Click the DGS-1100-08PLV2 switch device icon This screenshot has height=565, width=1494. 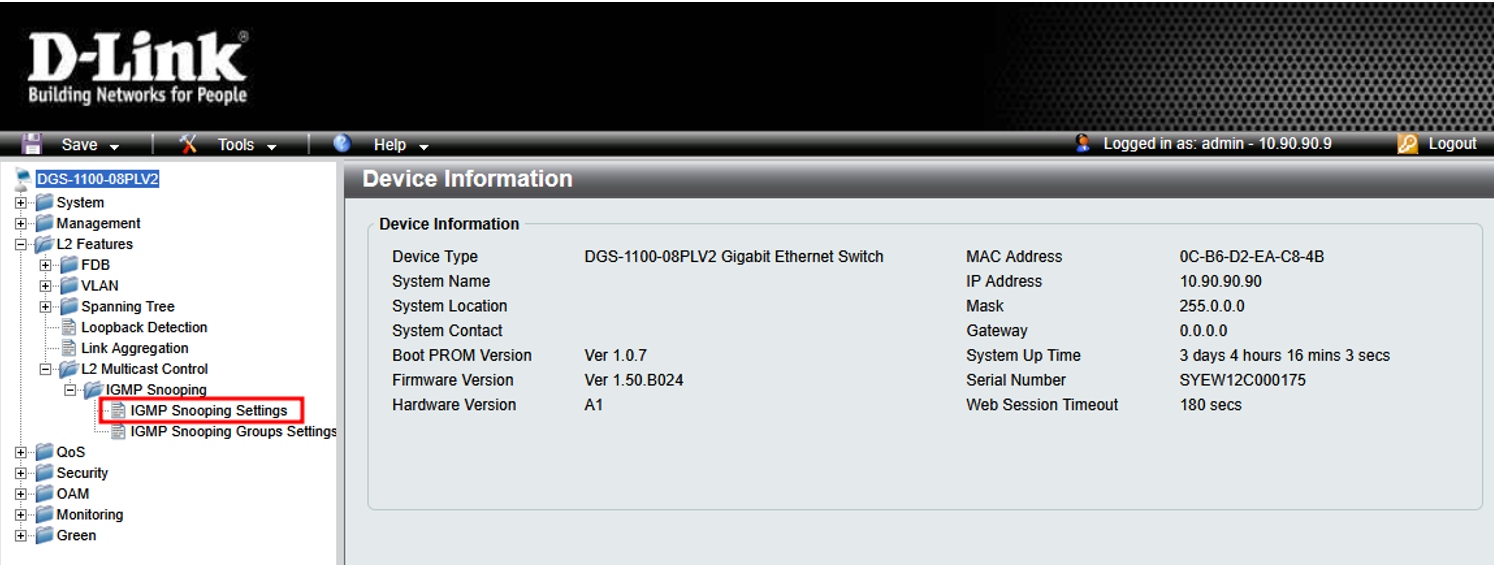23,180
